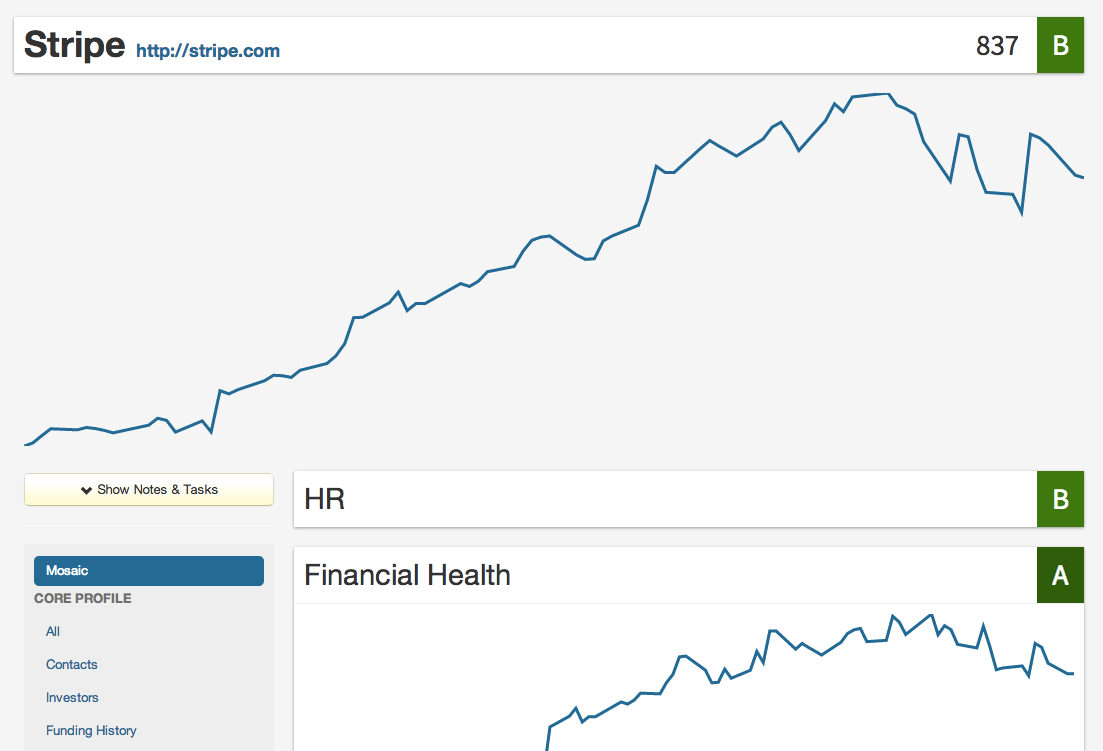
Task: Click the green B grade badge beside 837
Action: click(x=1060, y=45)
